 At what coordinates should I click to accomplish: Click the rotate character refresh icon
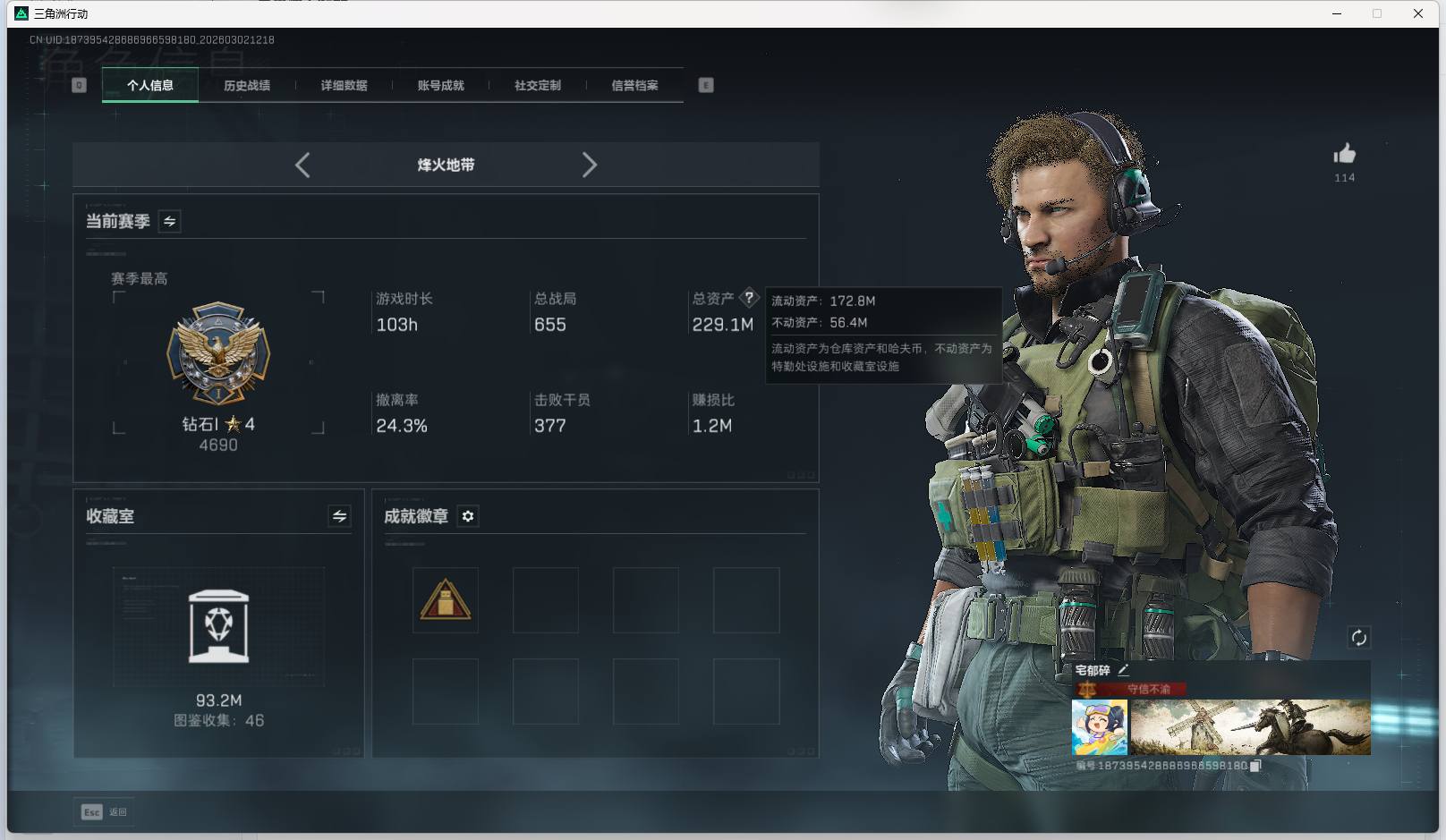pyautogui.click(x=1358, y=637)
